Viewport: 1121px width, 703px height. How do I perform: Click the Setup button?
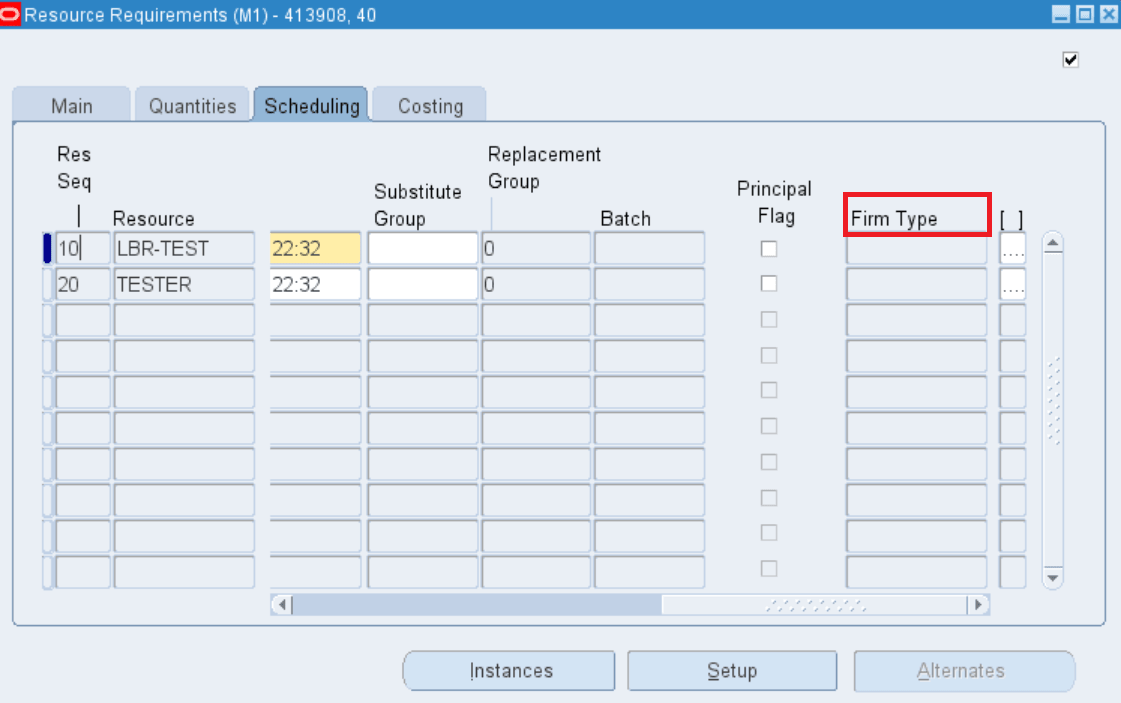tap(732, 670)
